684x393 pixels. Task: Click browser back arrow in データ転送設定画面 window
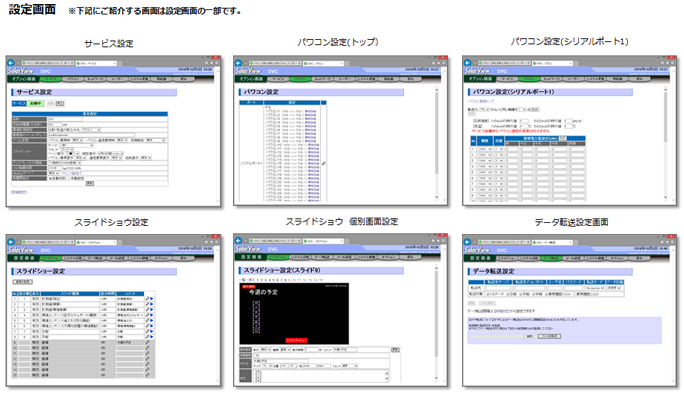[468, 242]
